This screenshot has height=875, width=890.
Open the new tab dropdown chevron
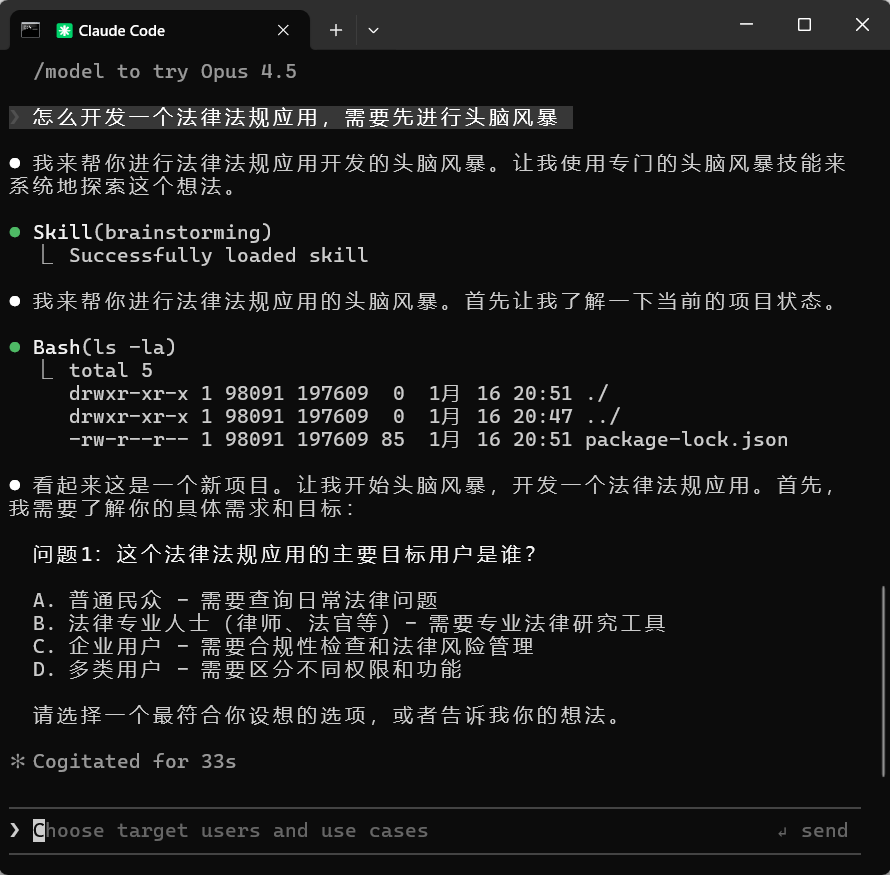(x=372, y=30)
